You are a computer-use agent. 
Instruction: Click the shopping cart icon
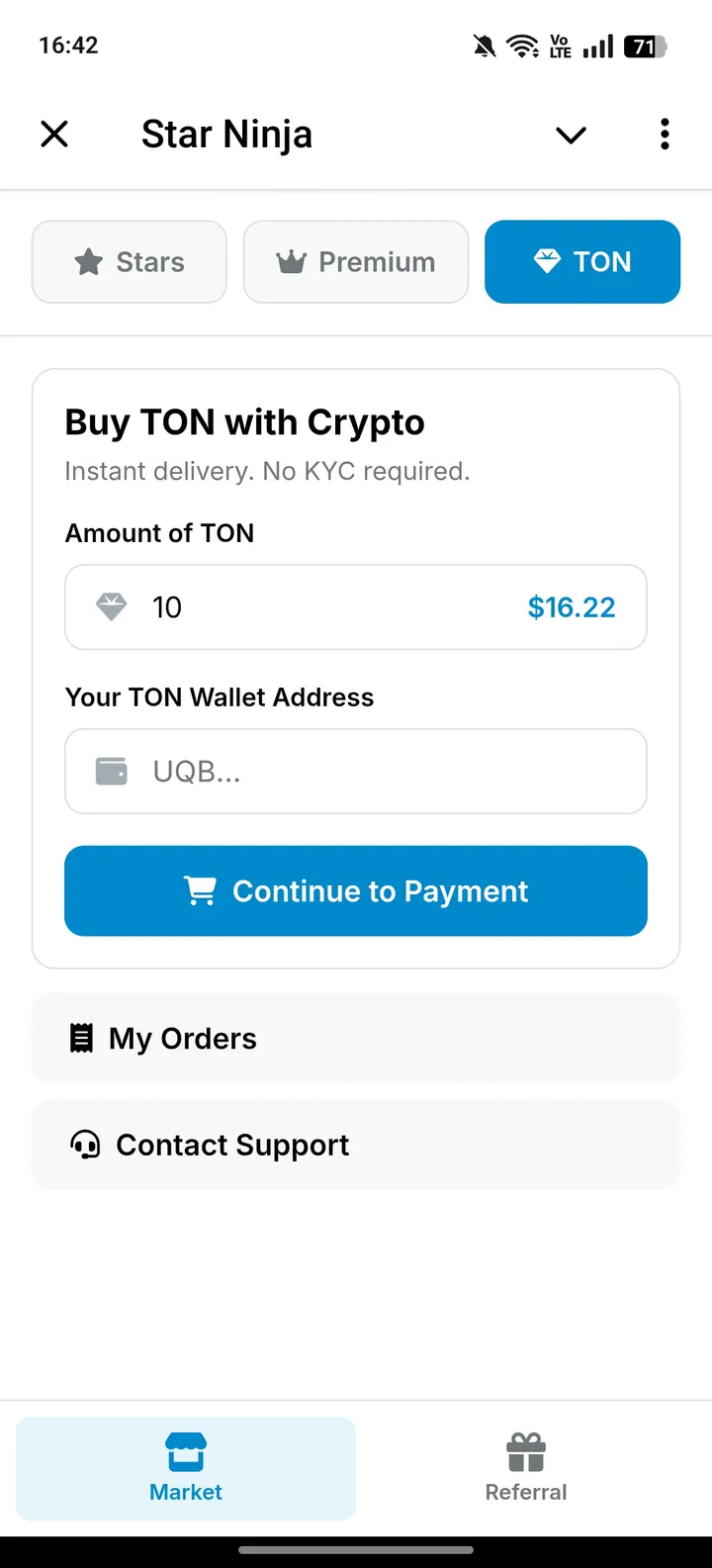coord(200,891)
